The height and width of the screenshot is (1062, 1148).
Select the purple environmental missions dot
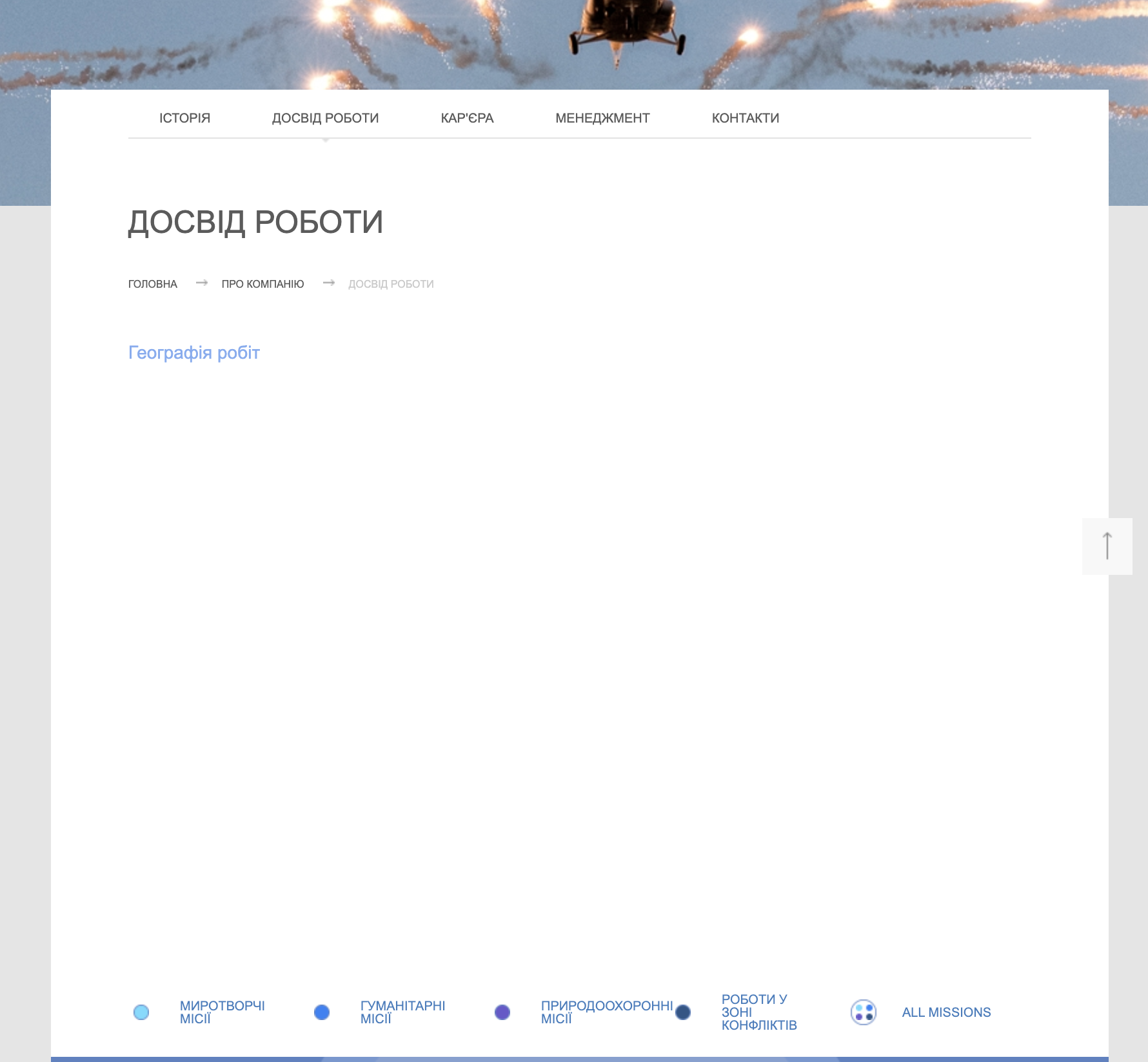coord(502,1012)
